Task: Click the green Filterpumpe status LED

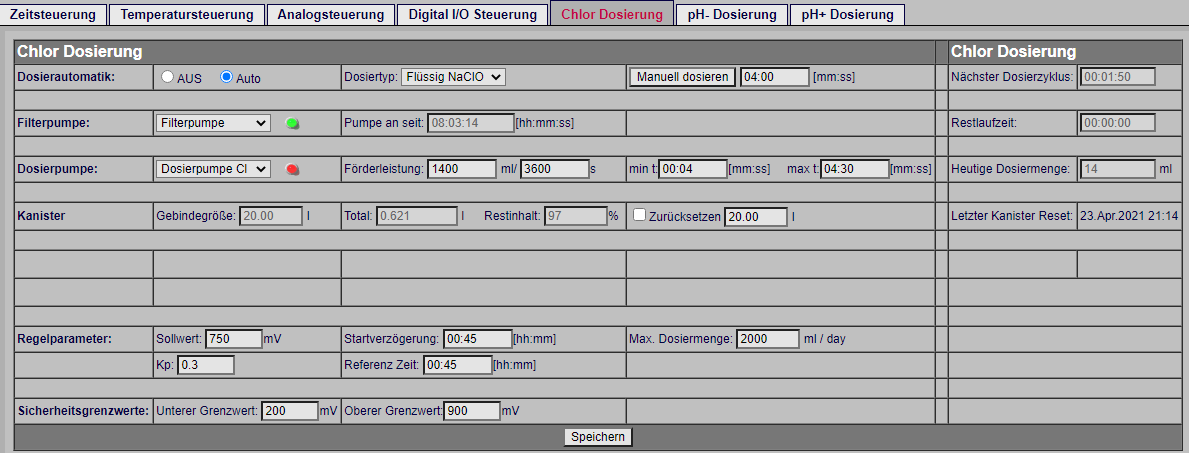Action: [292, 124]
